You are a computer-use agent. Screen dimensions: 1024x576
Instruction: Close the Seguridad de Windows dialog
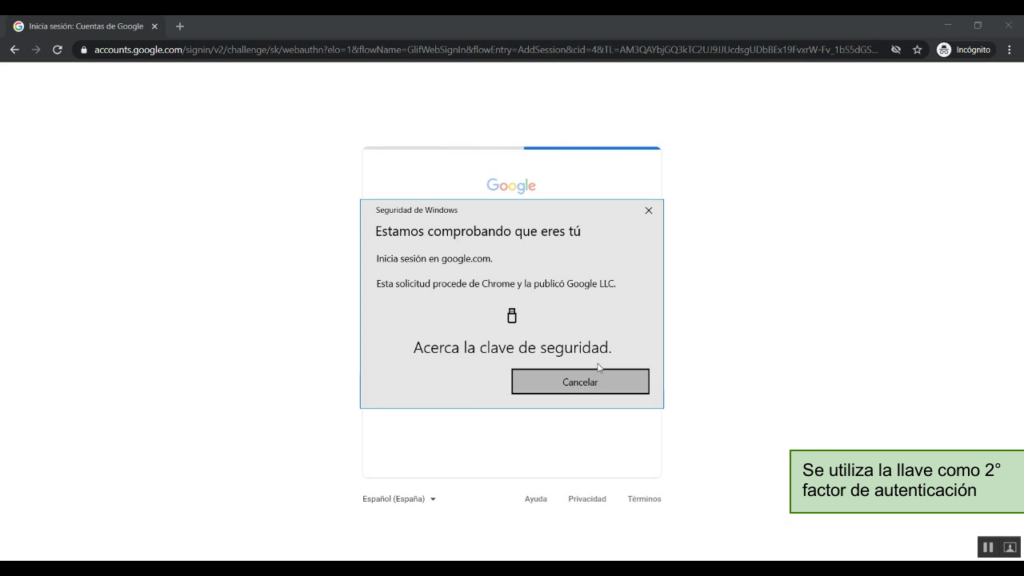pos(648,210)
